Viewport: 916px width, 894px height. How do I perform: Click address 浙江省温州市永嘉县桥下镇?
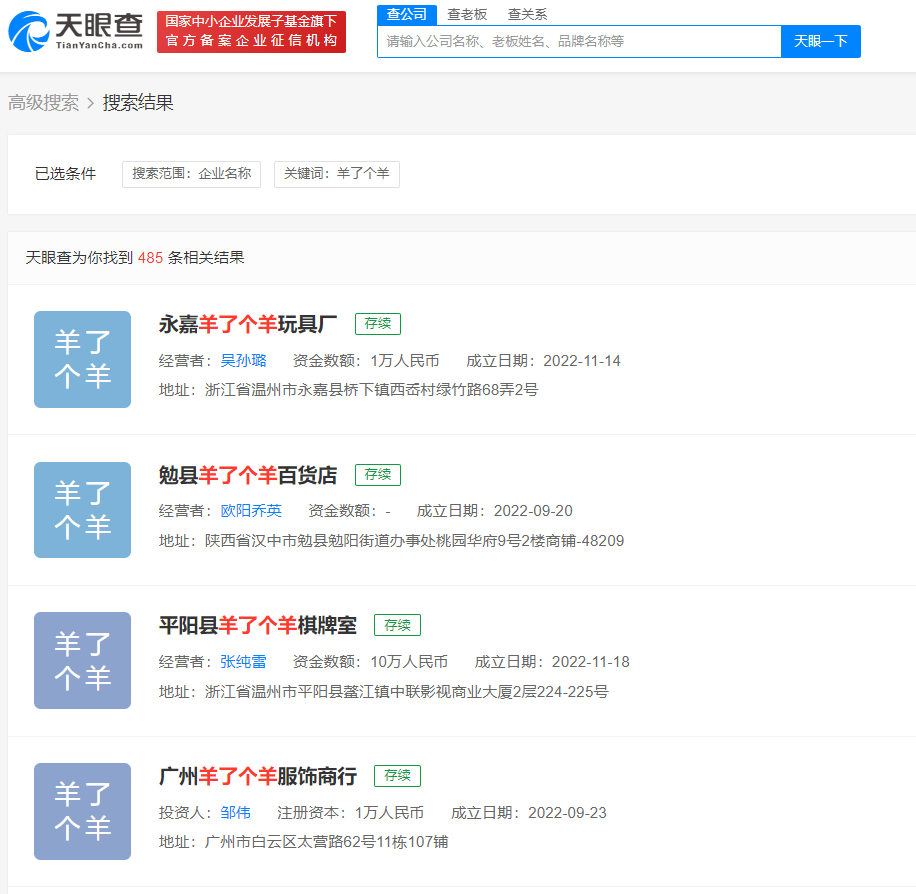click(x=371, y=390)
